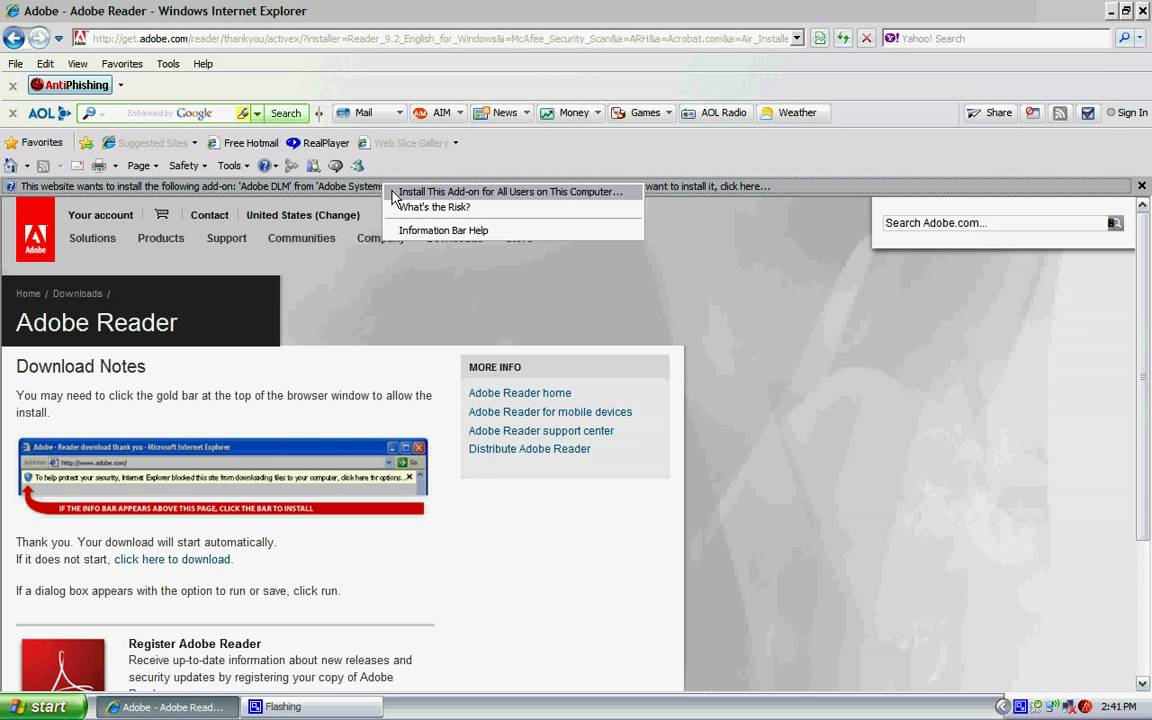Click the blue Help question mark icon

click(264, 166)
